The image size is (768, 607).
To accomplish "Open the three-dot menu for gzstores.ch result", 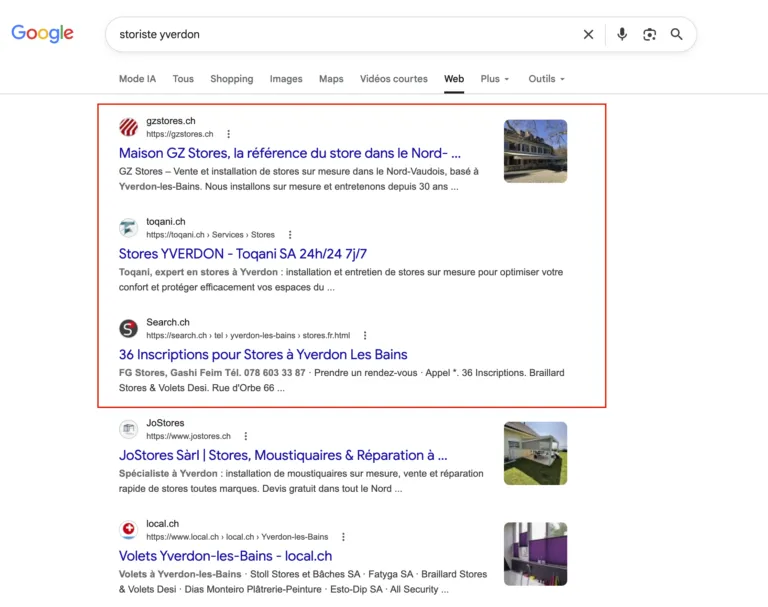I will [228, 134].
